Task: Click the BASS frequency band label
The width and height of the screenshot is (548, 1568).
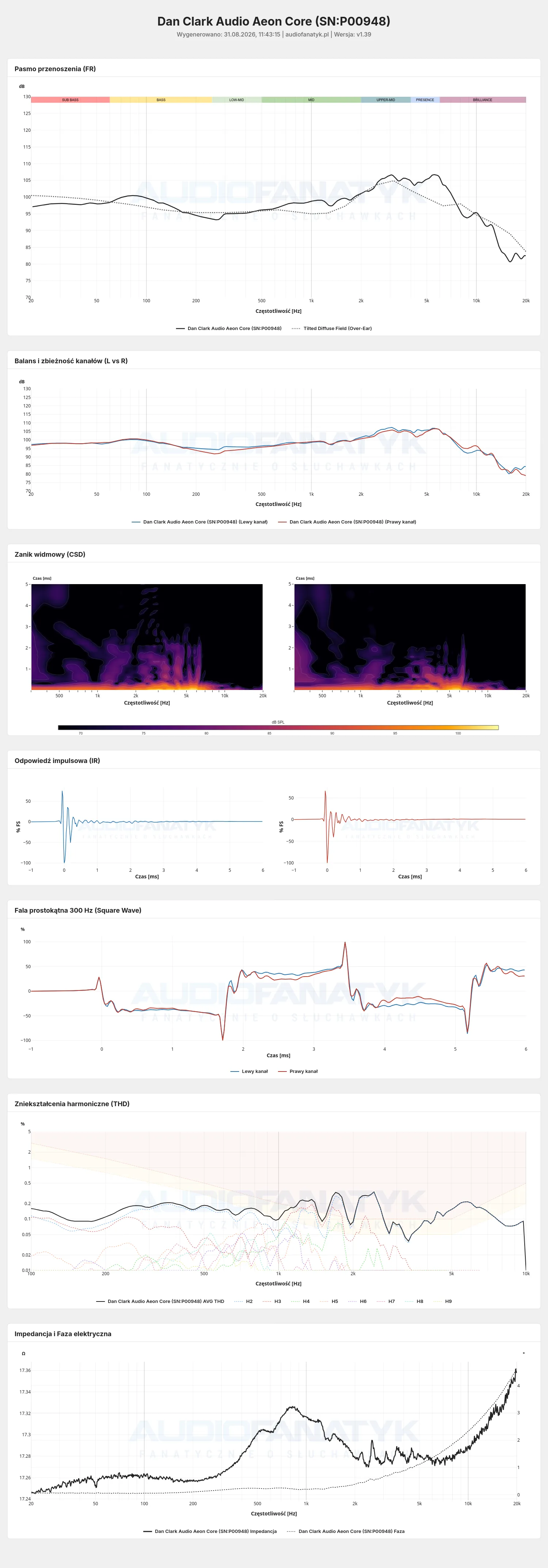Action: point(161,100)
